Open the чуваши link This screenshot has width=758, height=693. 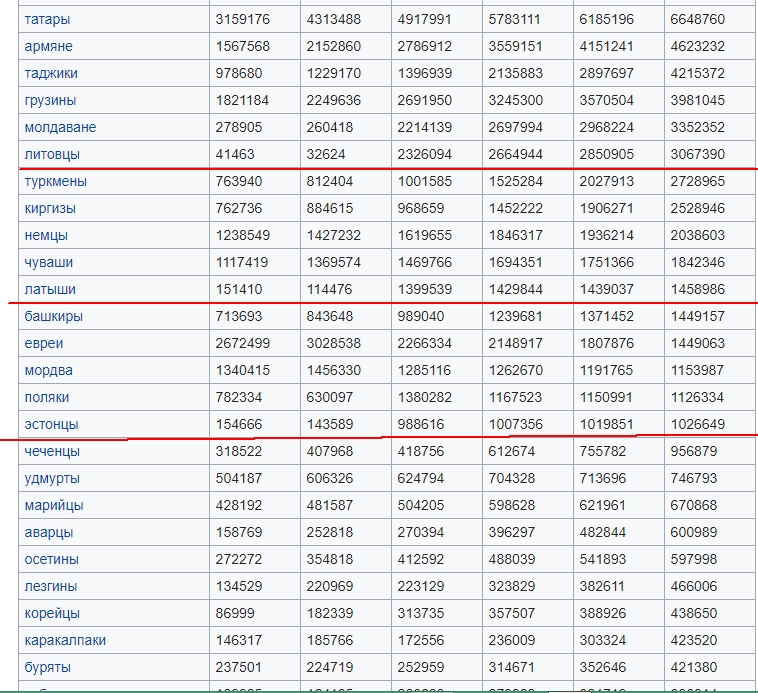point(48,262)
